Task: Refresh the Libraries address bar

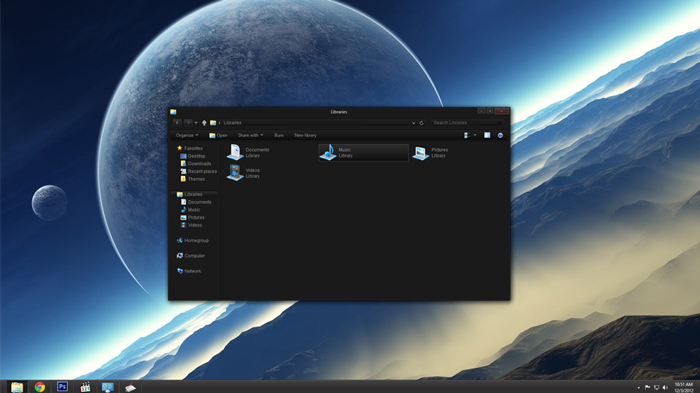Action: coord(421,123)
